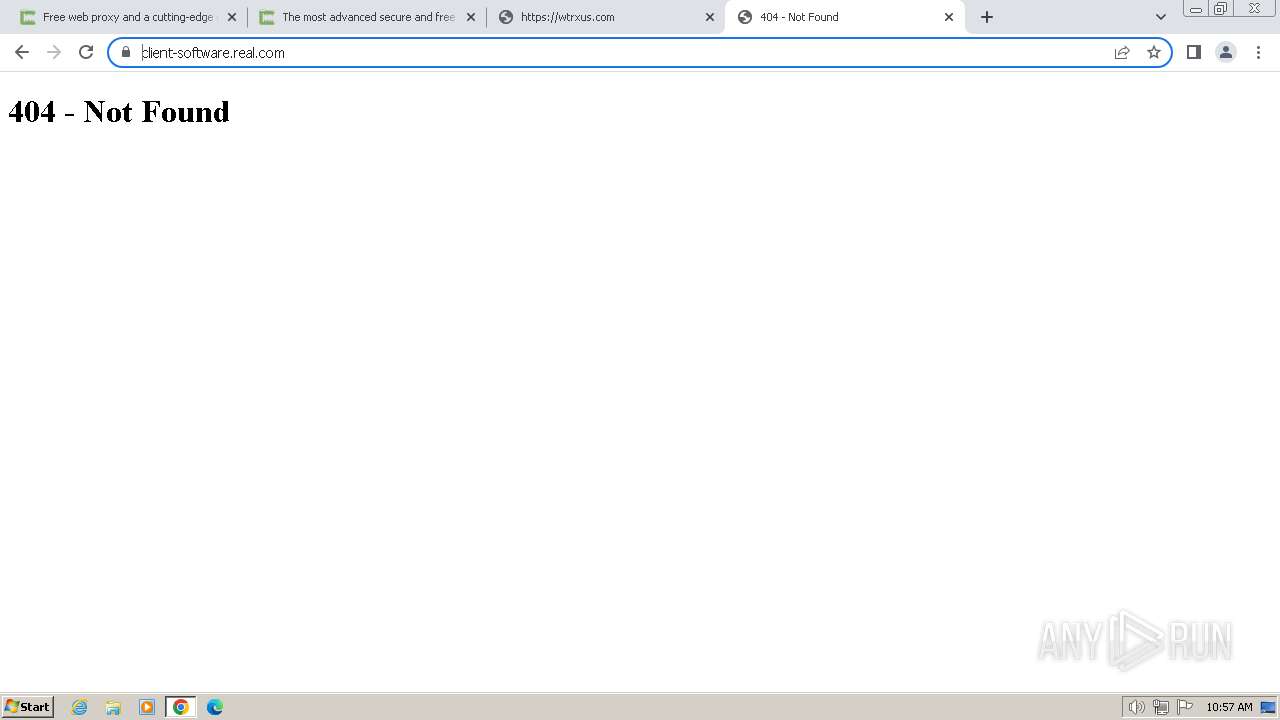Screen dimensions: 1280x720
Task: Close the Free web proxy tab
Action: click(232, 17)
